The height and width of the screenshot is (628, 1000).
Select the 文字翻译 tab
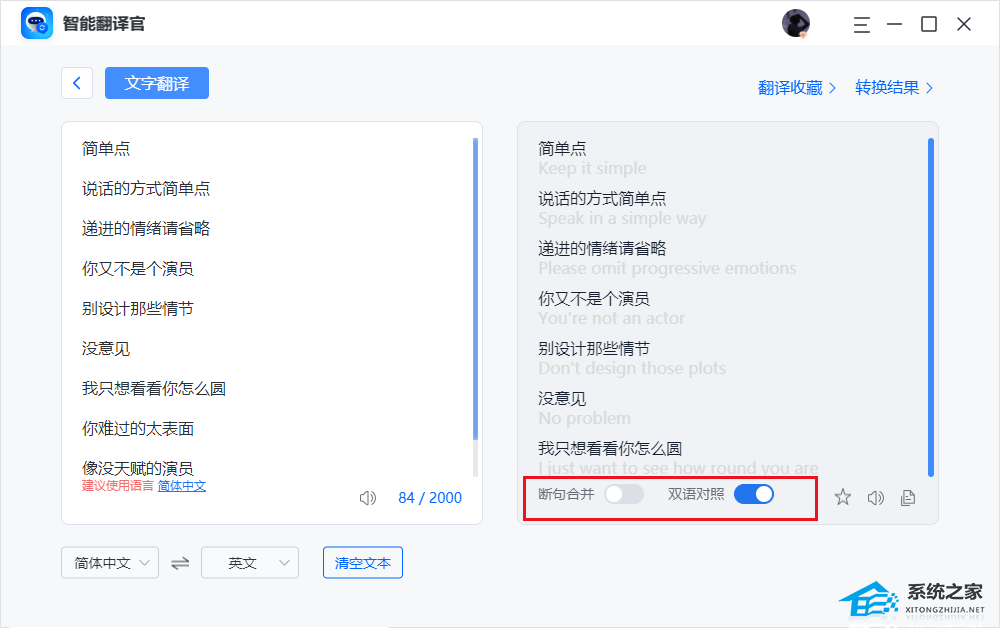click(157, 83)
